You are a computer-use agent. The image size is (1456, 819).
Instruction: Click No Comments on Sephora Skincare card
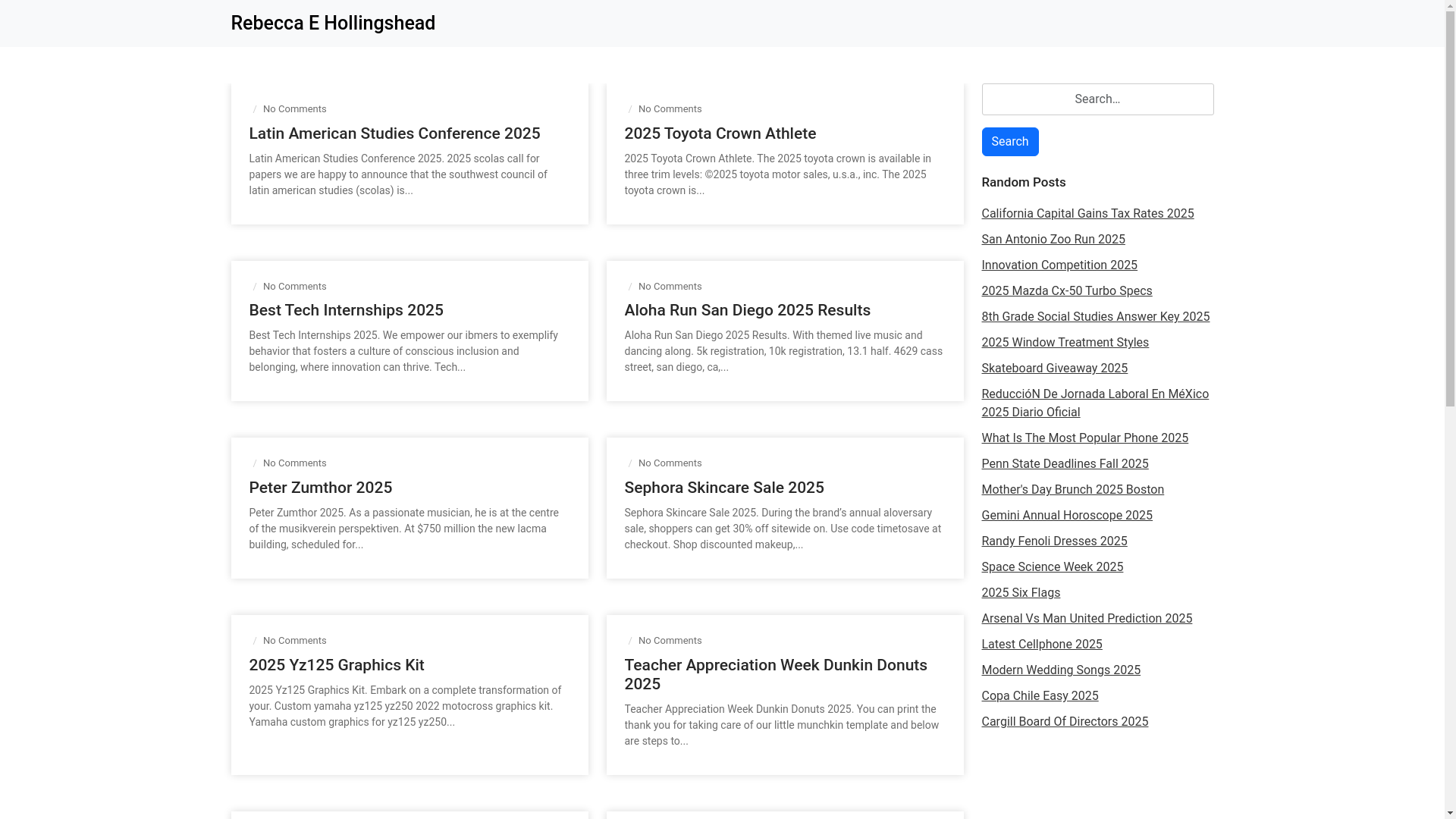coord(670,463)
